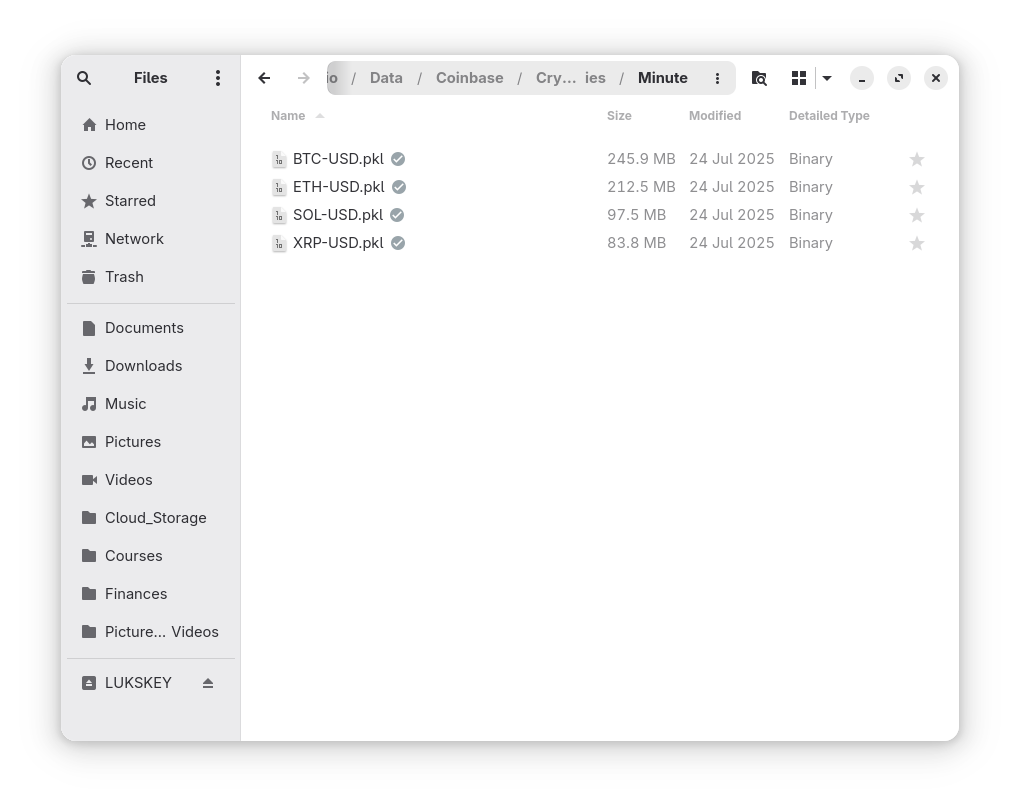The width and height of the screenshot is (1020, 808).
Task: Open the Starred files location
Action: [130, 201]
